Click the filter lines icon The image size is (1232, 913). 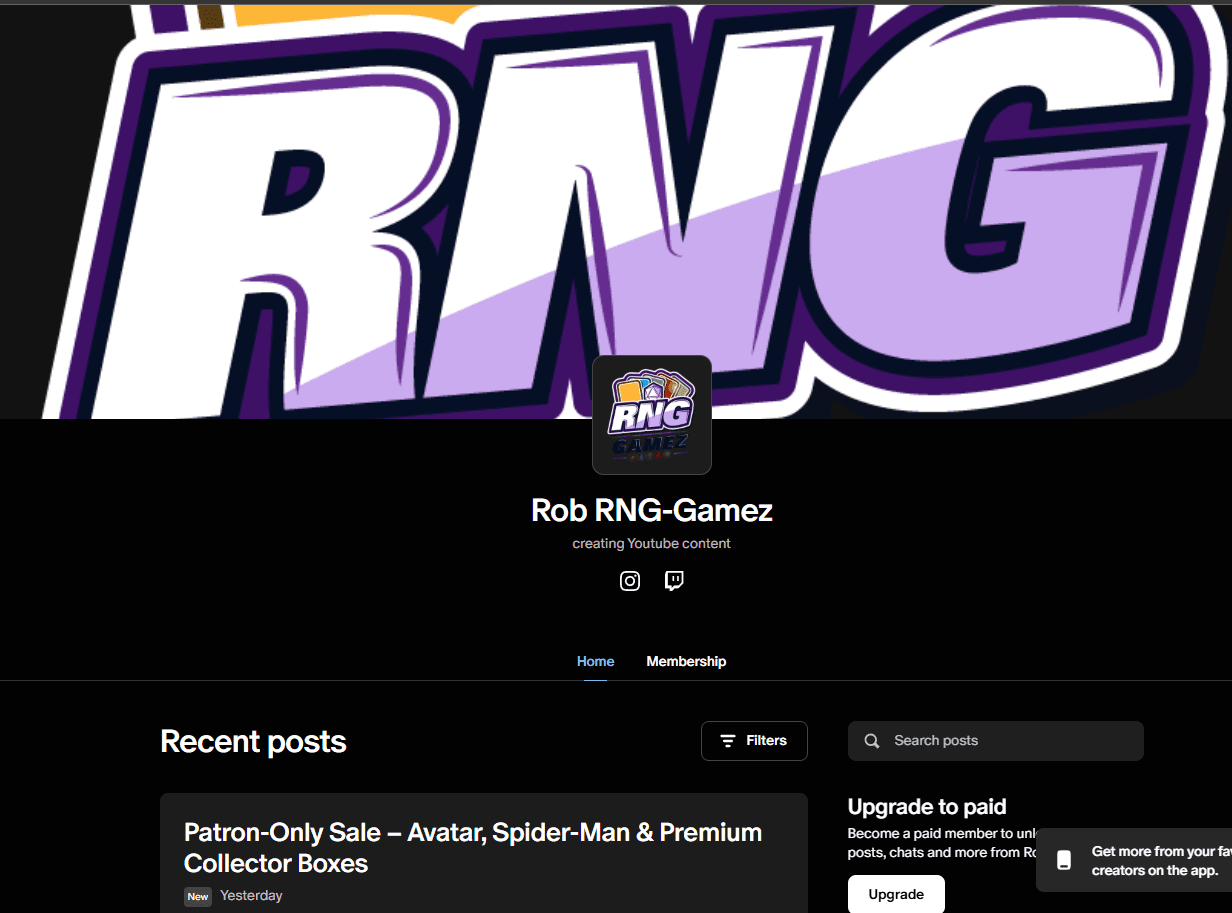coord(728,741)
